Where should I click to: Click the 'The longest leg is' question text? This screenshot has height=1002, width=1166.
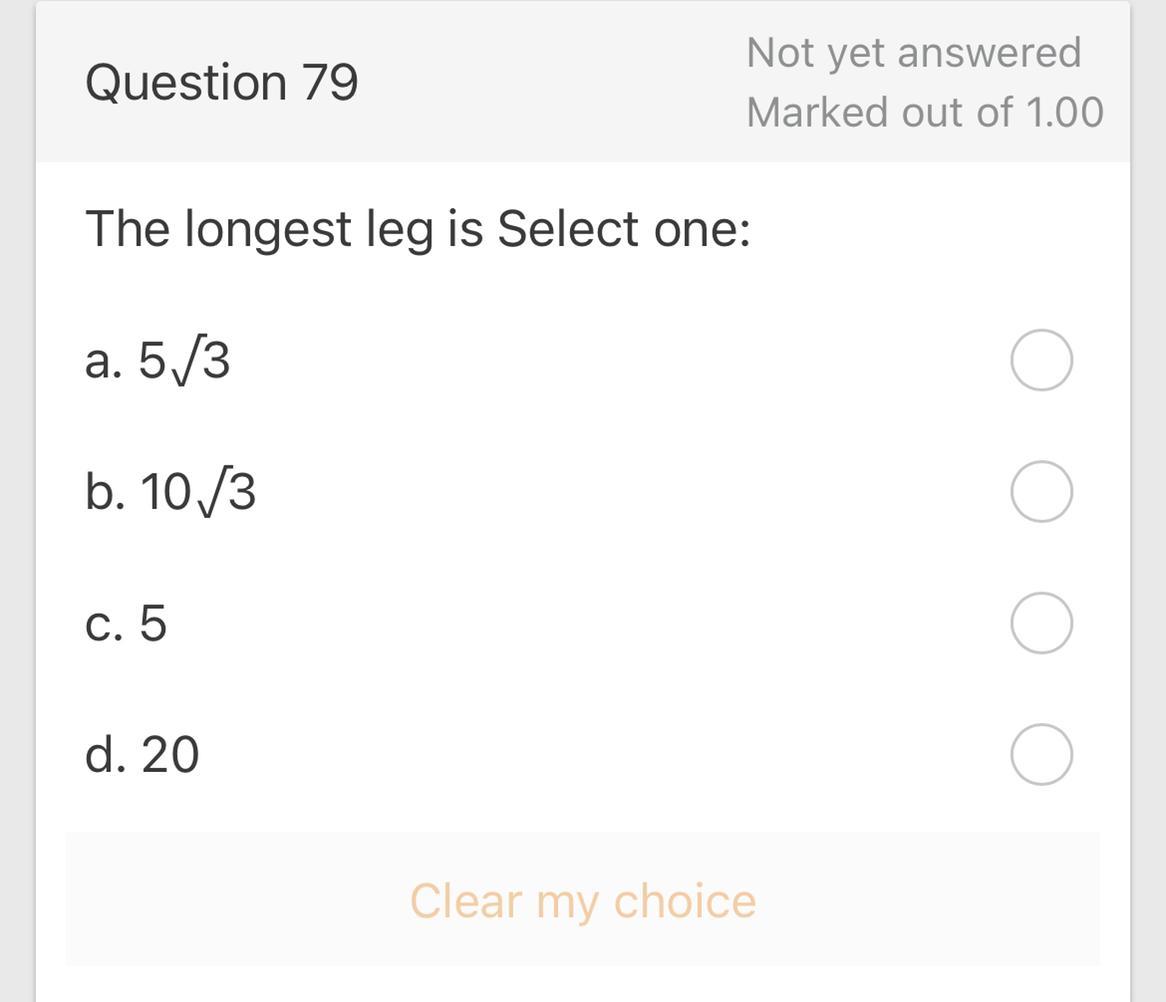284,229
